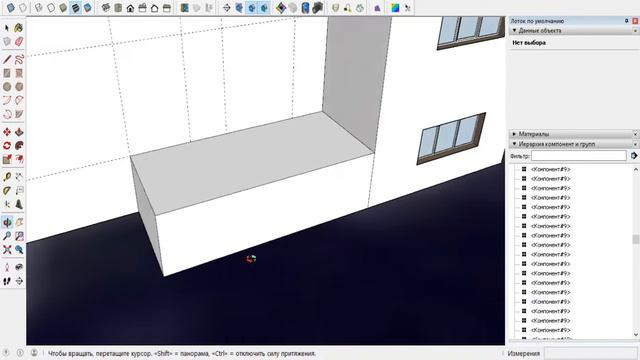The height and width of the screenshot is (360, 640).
Task: Return to the Previous camera view
Action: (19, 249)
